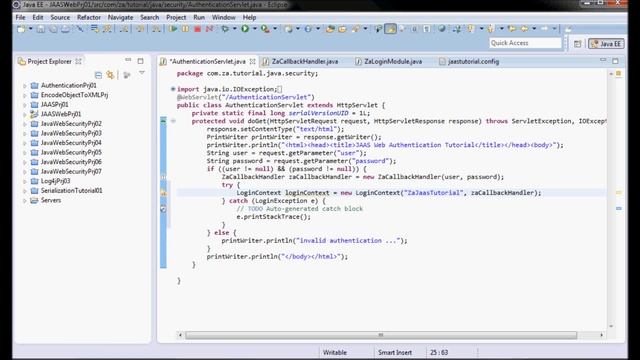
Task: Expand the JAASWebPrj01 project node
Action: pos(25,114)
